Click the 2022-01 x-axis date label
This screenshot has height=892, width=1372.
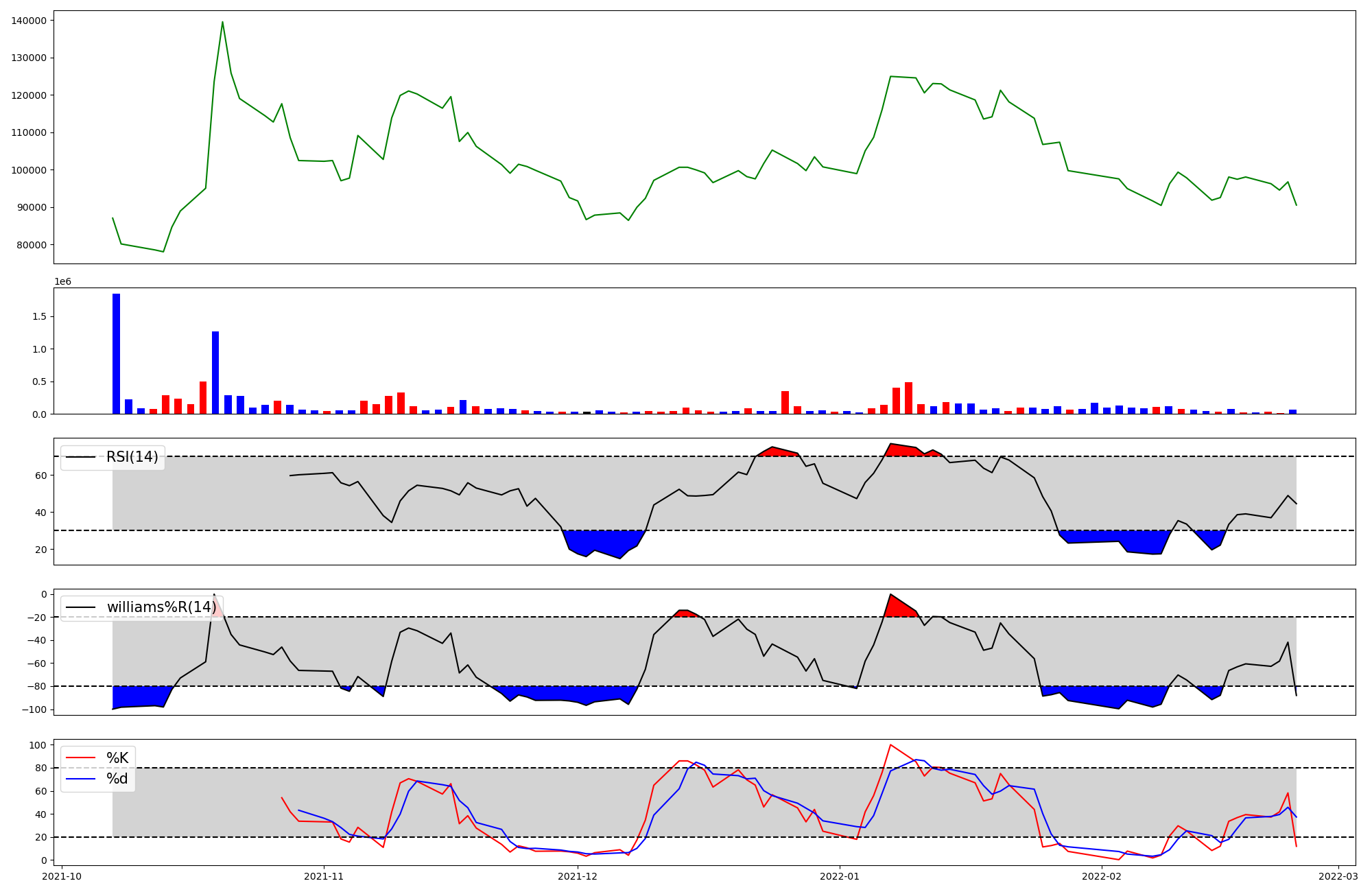[x=840, y=876]
